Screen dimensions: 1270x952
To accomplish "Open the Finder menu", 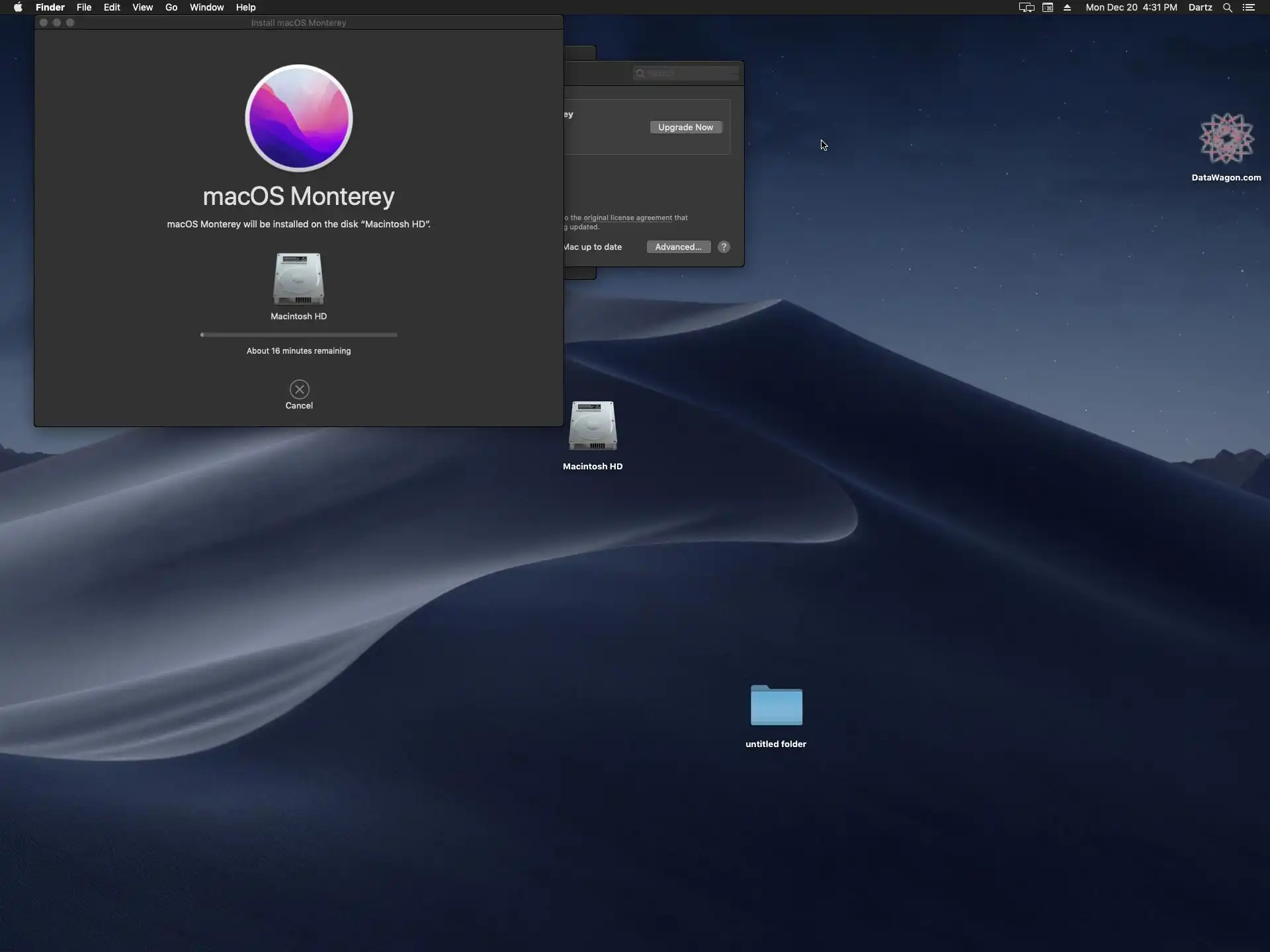I will (x=50, y=7).
